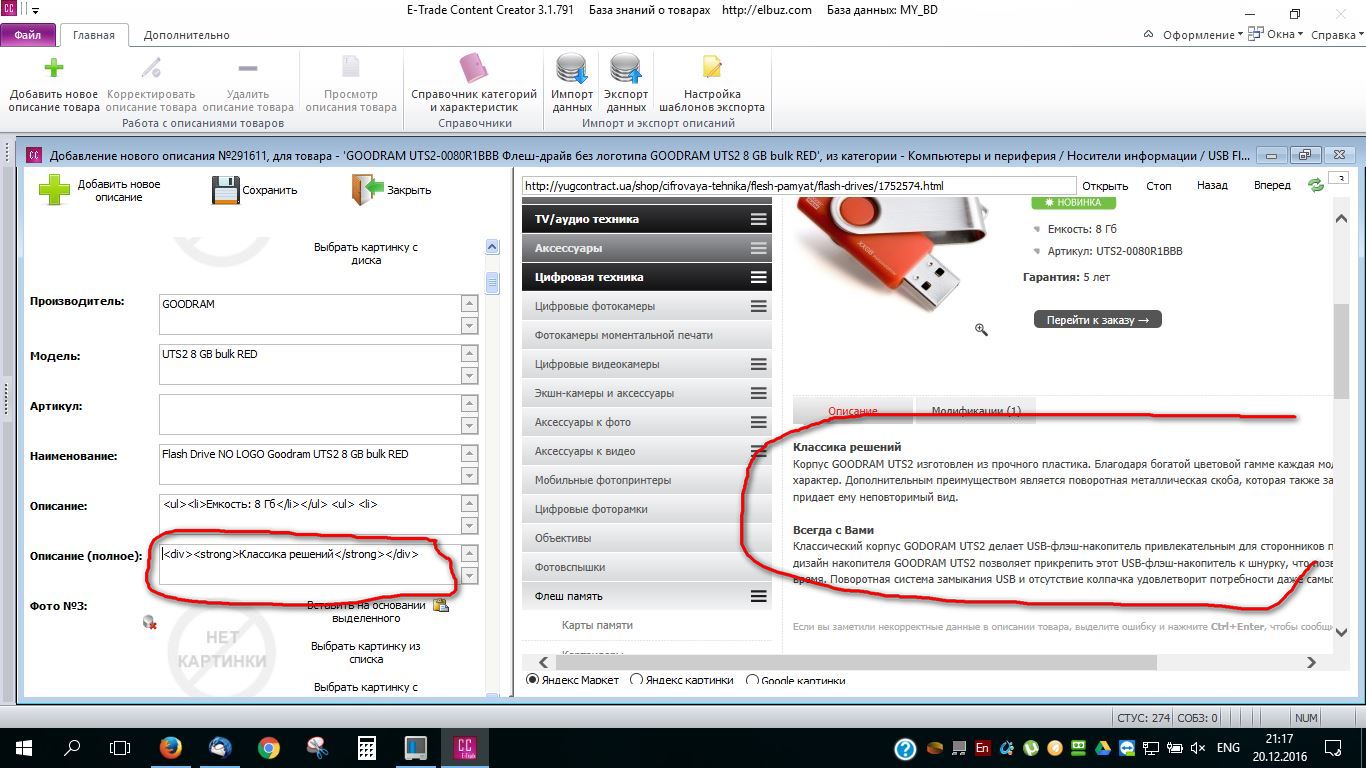Image resolution: width=1366 pixels, height=768 pixels.
Task: Step down the Артикул field spinner
Action: [x=469, y=425]
